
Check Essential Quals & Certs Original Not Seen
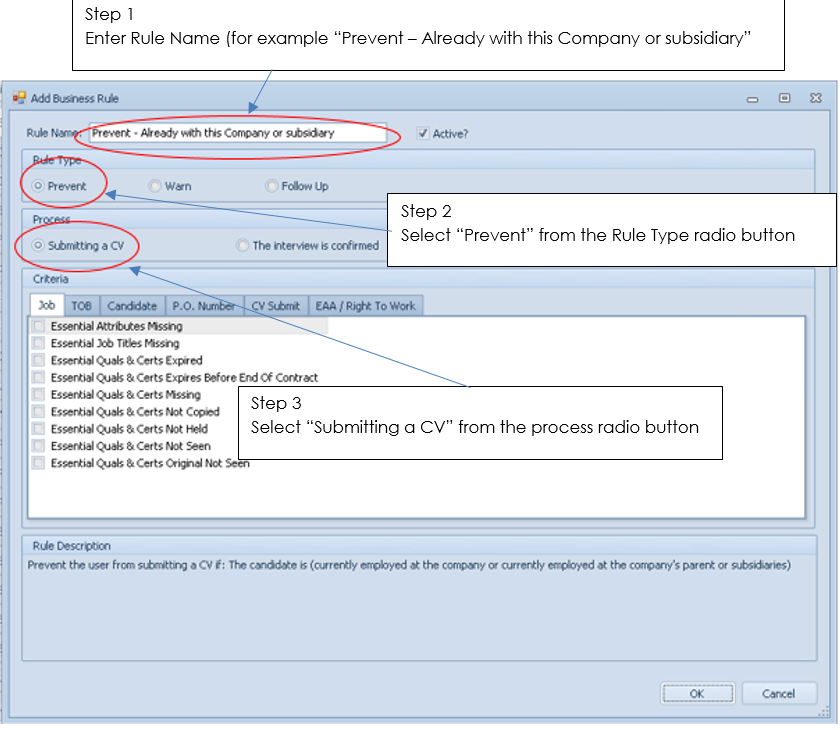pos(39,463)
